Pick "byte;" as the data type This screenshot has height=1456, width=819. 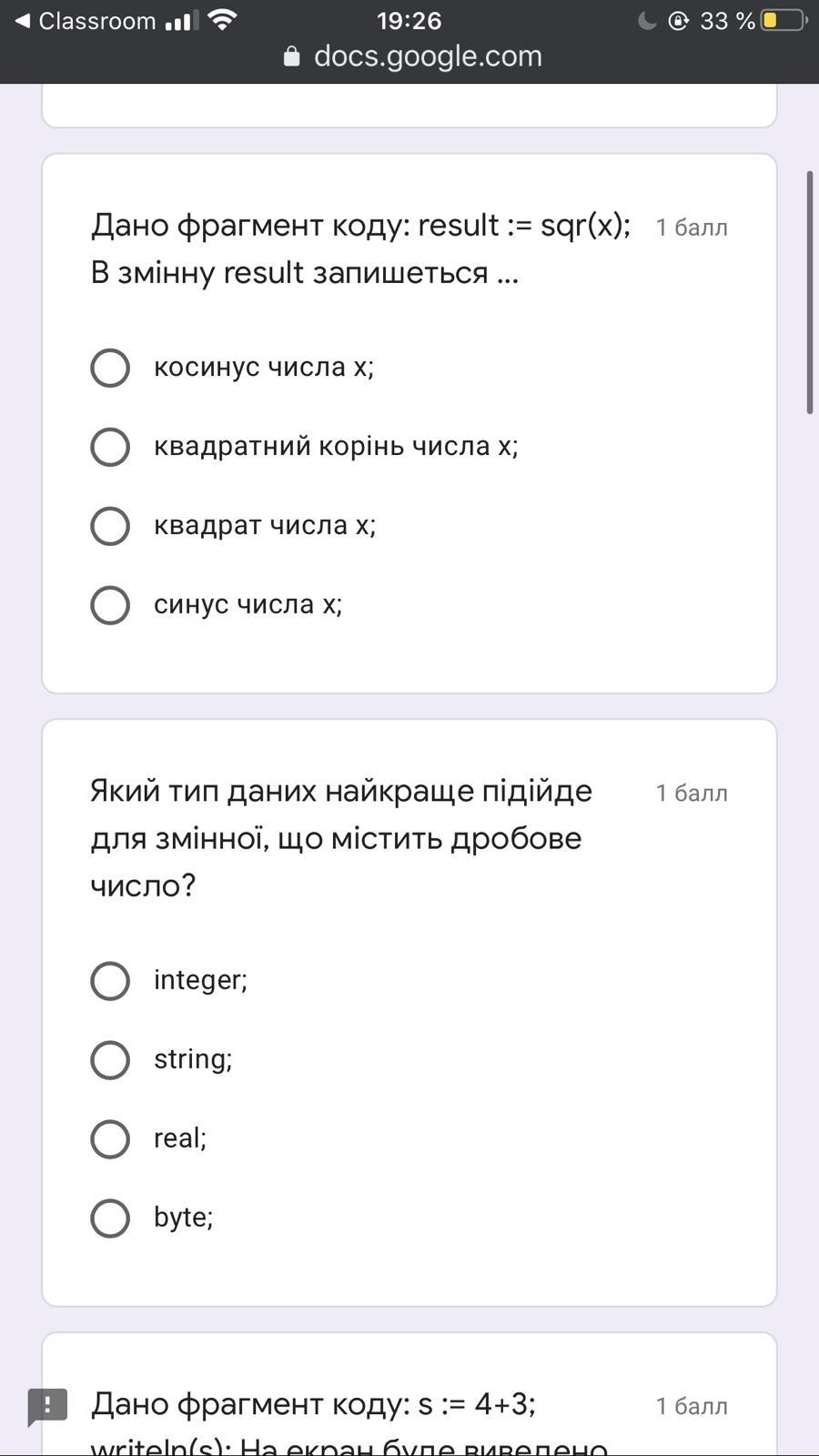point(110,1218)
